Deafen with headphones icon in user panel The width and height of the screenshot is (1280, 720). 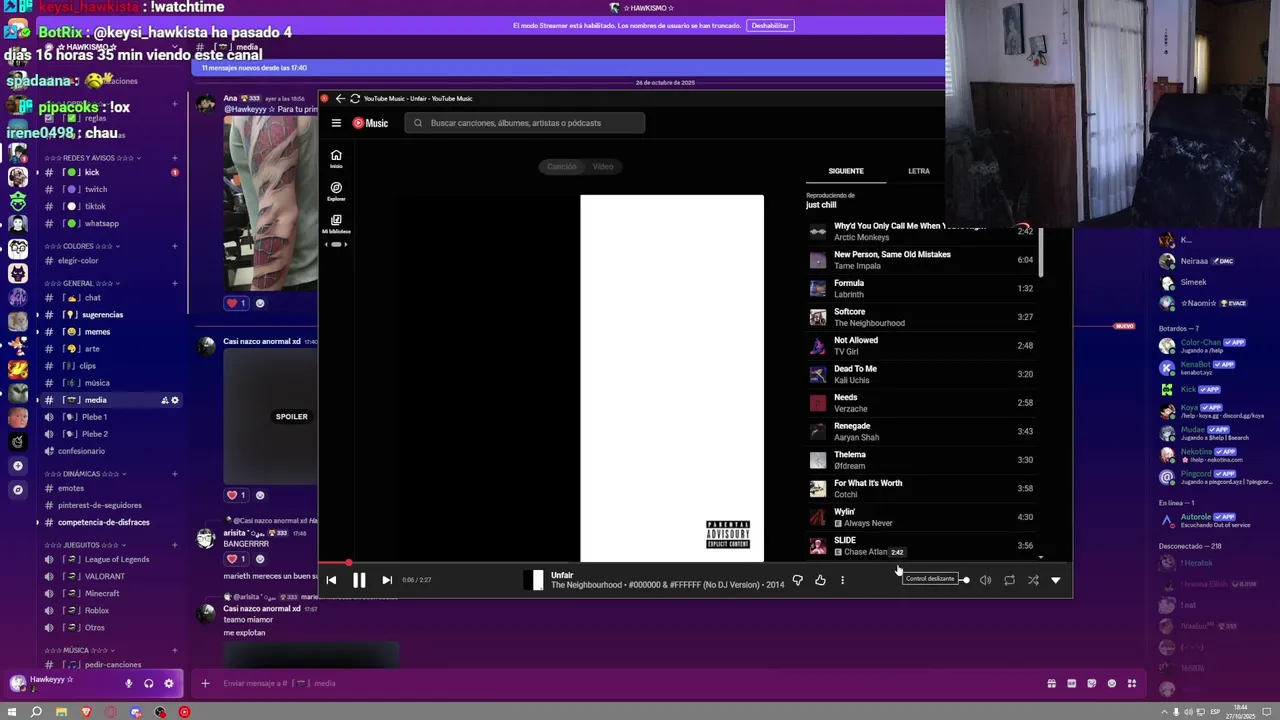(x=148, y=684)
